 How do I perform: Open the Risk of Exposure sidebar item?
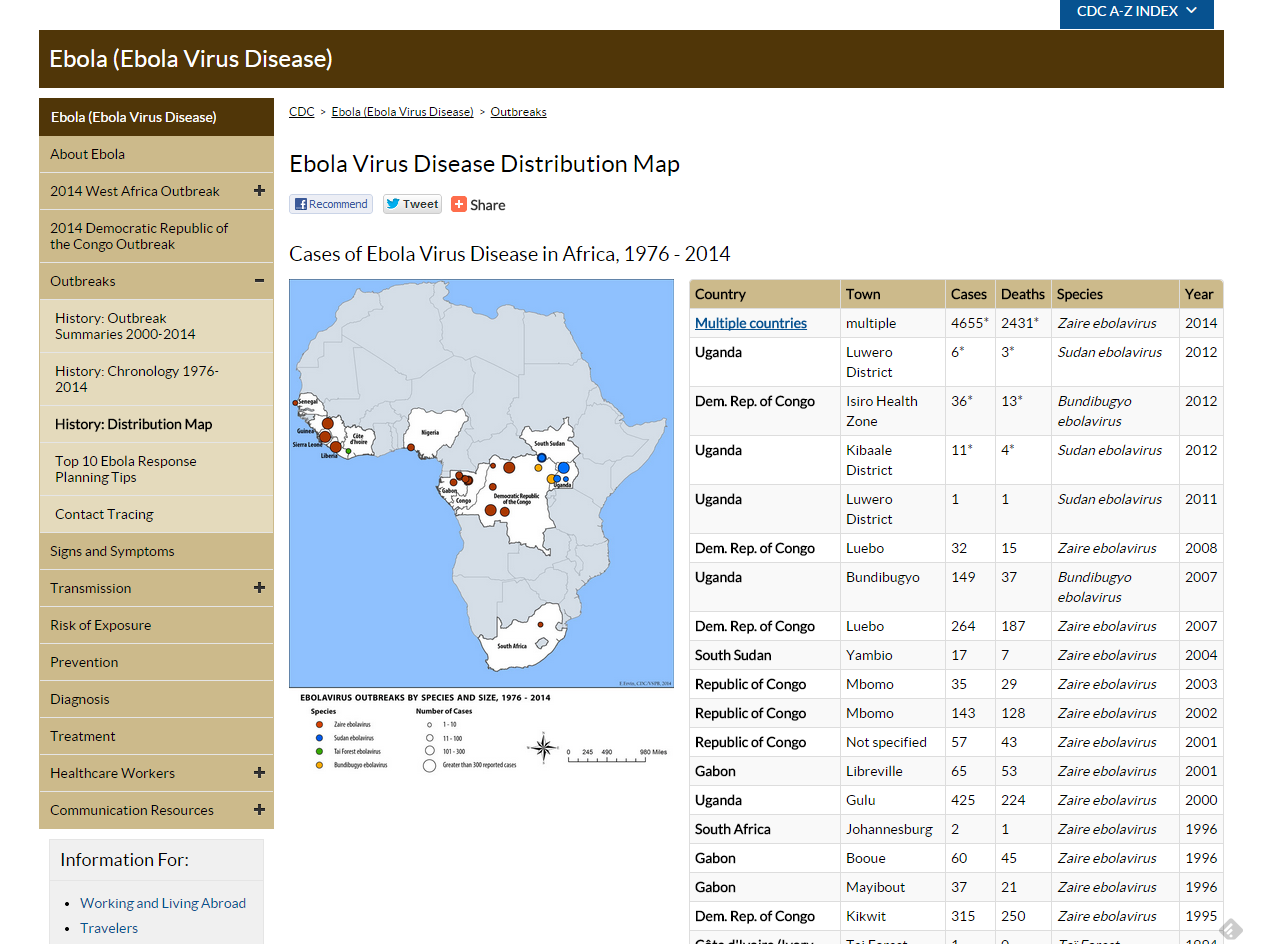[156, 625]
